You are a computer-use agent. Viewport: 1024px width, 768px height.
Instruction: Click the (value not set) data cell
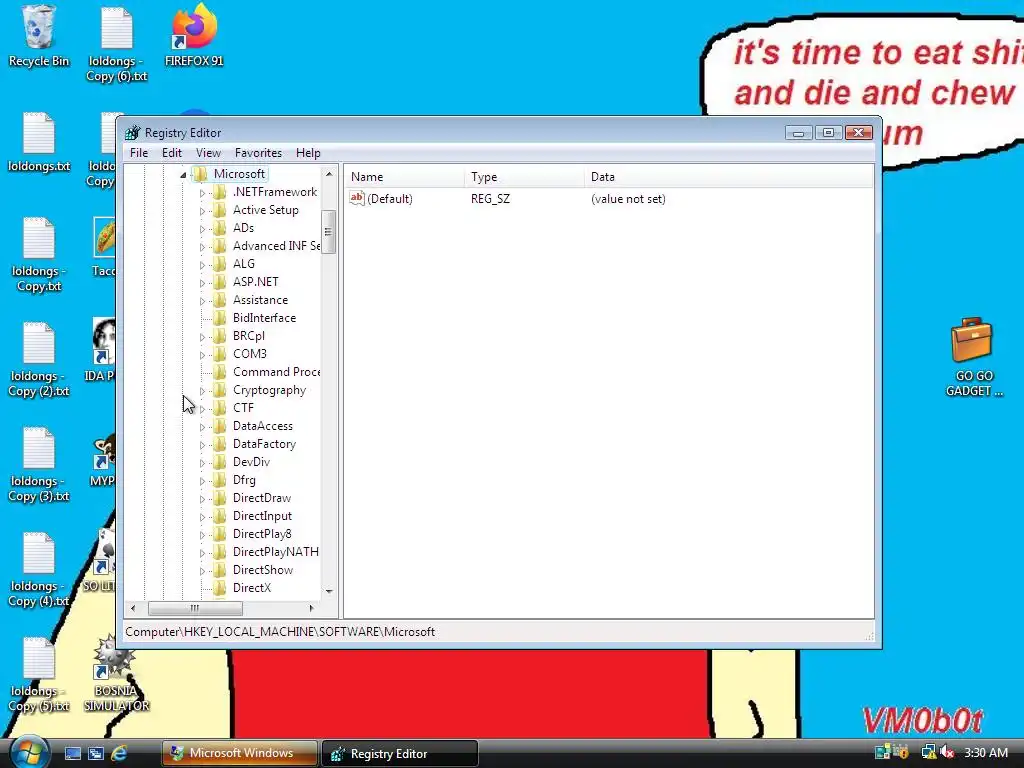pos(628,199)
